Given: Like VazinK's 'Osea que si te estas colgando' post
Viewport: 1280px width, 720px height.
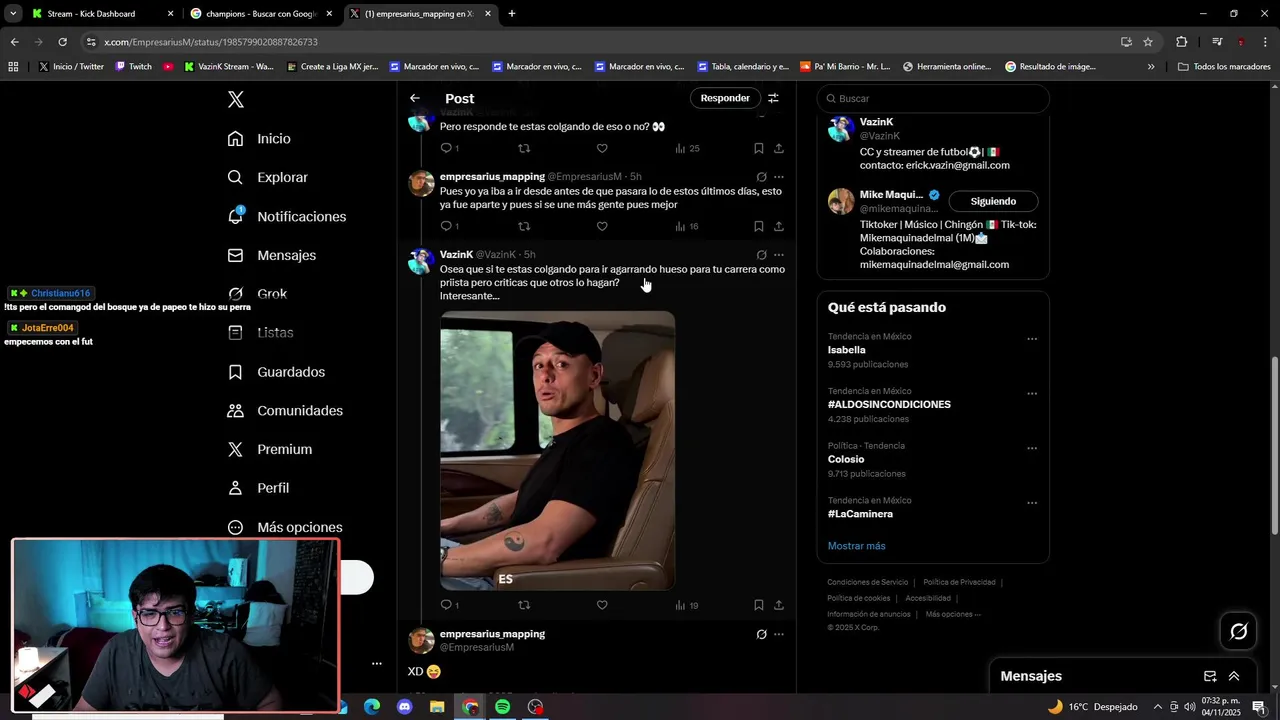Looking at the screenshot, I should pos(602,605).
